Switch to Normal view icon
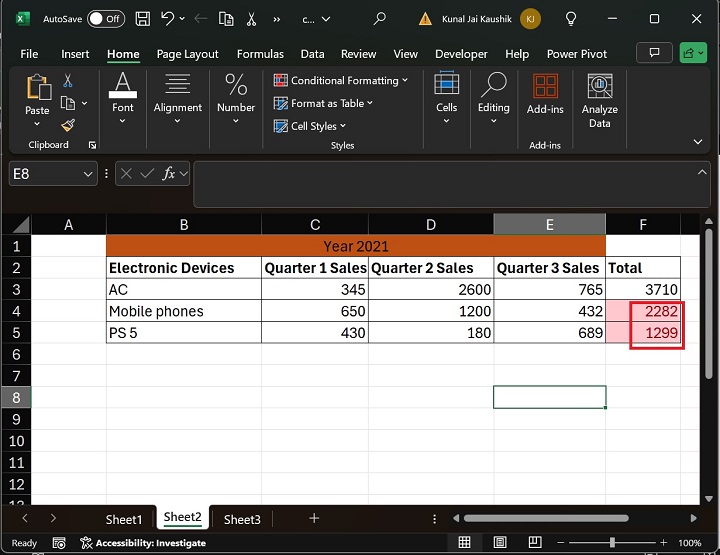Image resolution: width=720 pixels, height=555 pixels. (464, 543)
